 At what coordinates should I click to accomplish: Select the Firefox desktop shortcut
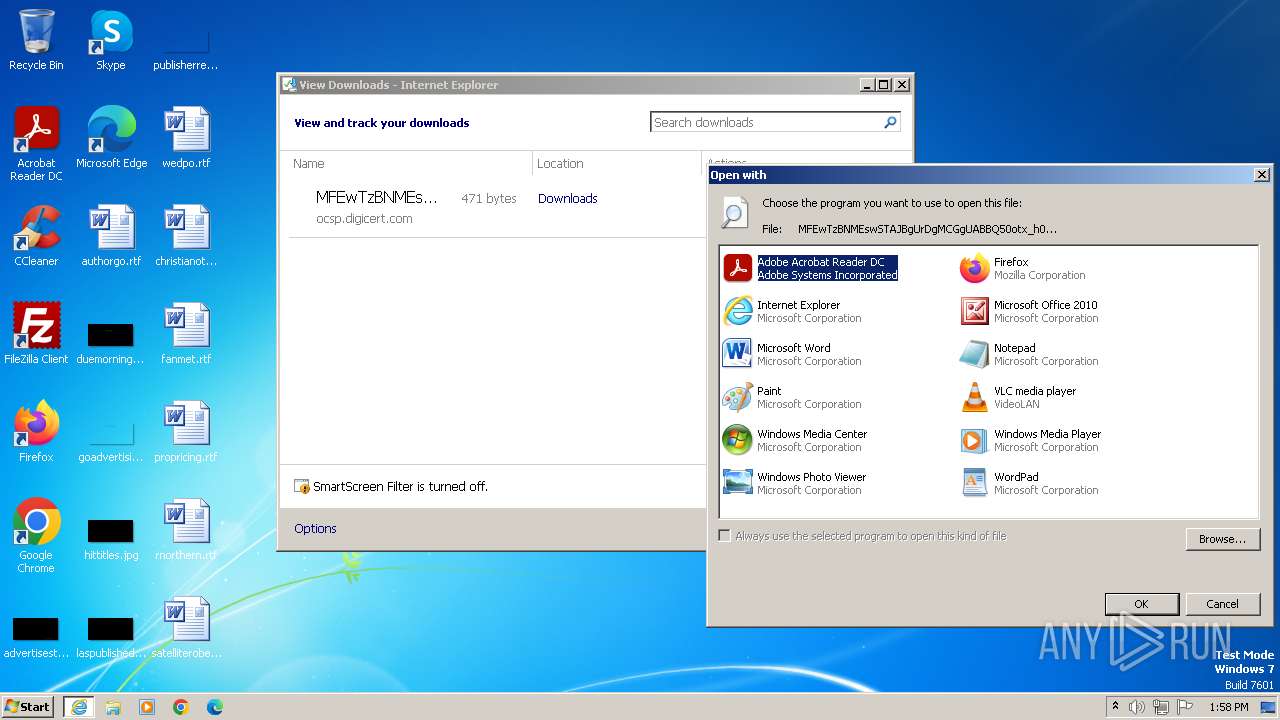tap(36, 432)
